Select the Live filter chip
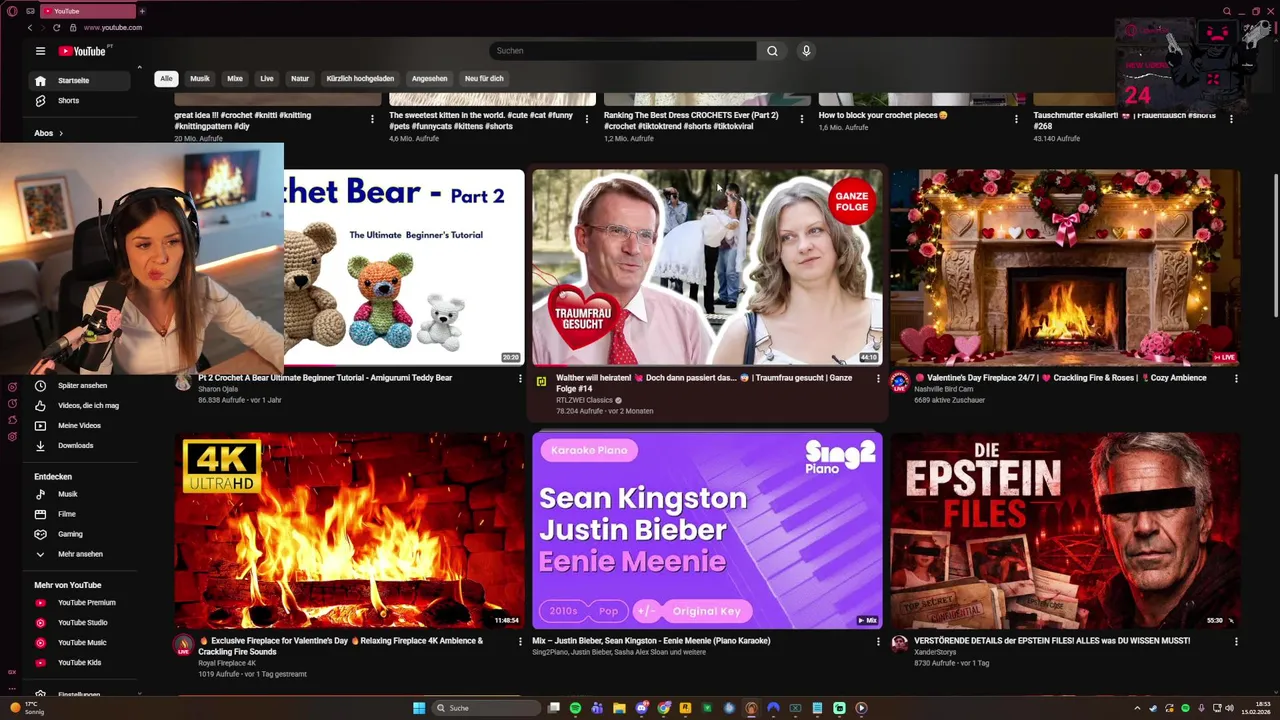 click(267, 78)
